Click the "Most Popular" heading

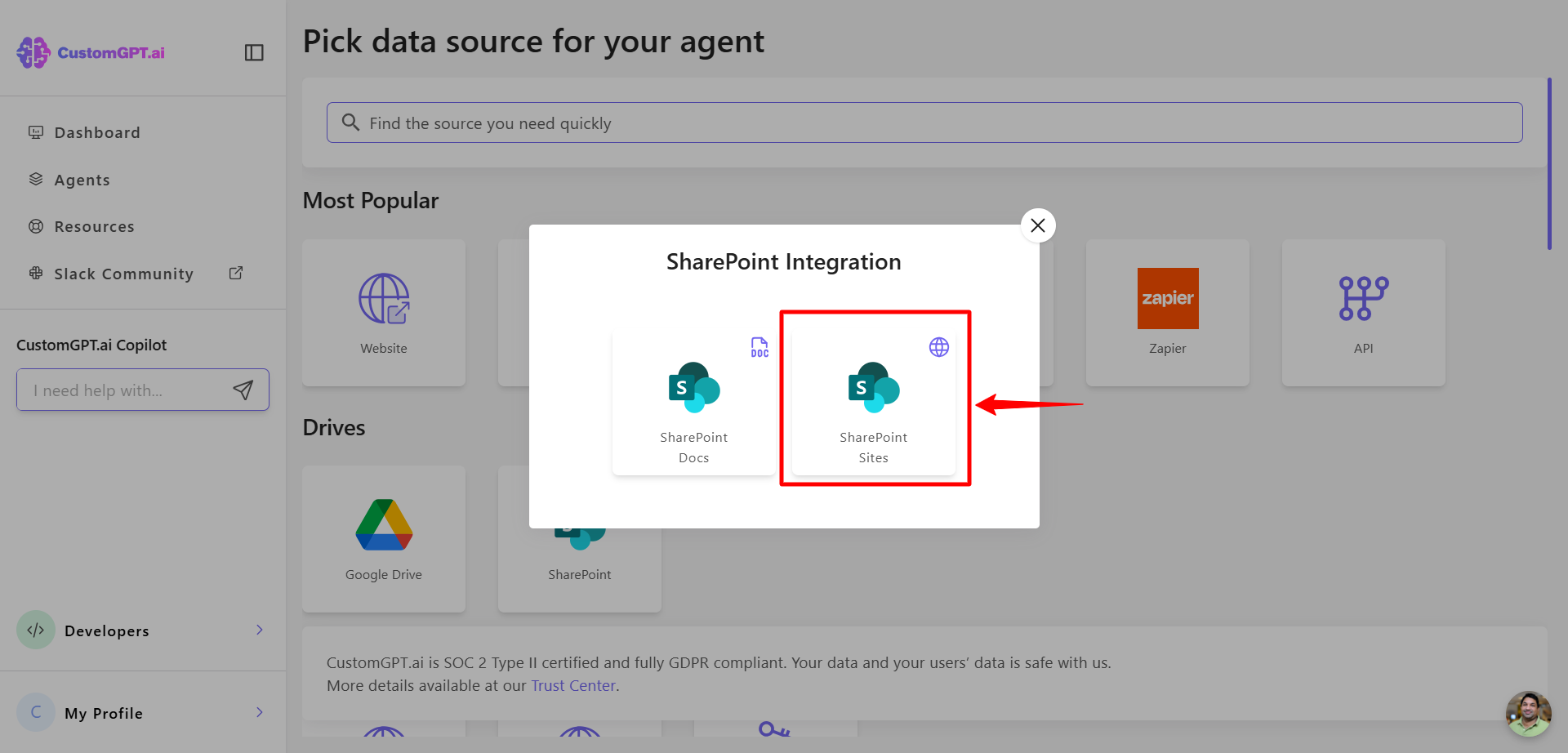pyautogui.click(x=371, y=201)
